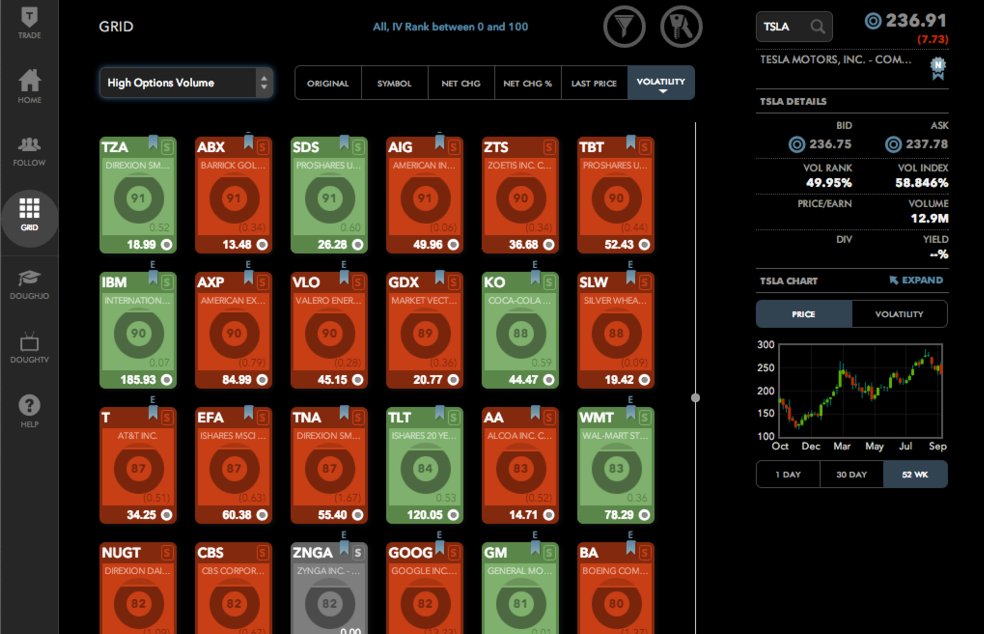Click the circle icon beside 49.96 on AIG
This screenshot has height=634, width=984.
453,245
